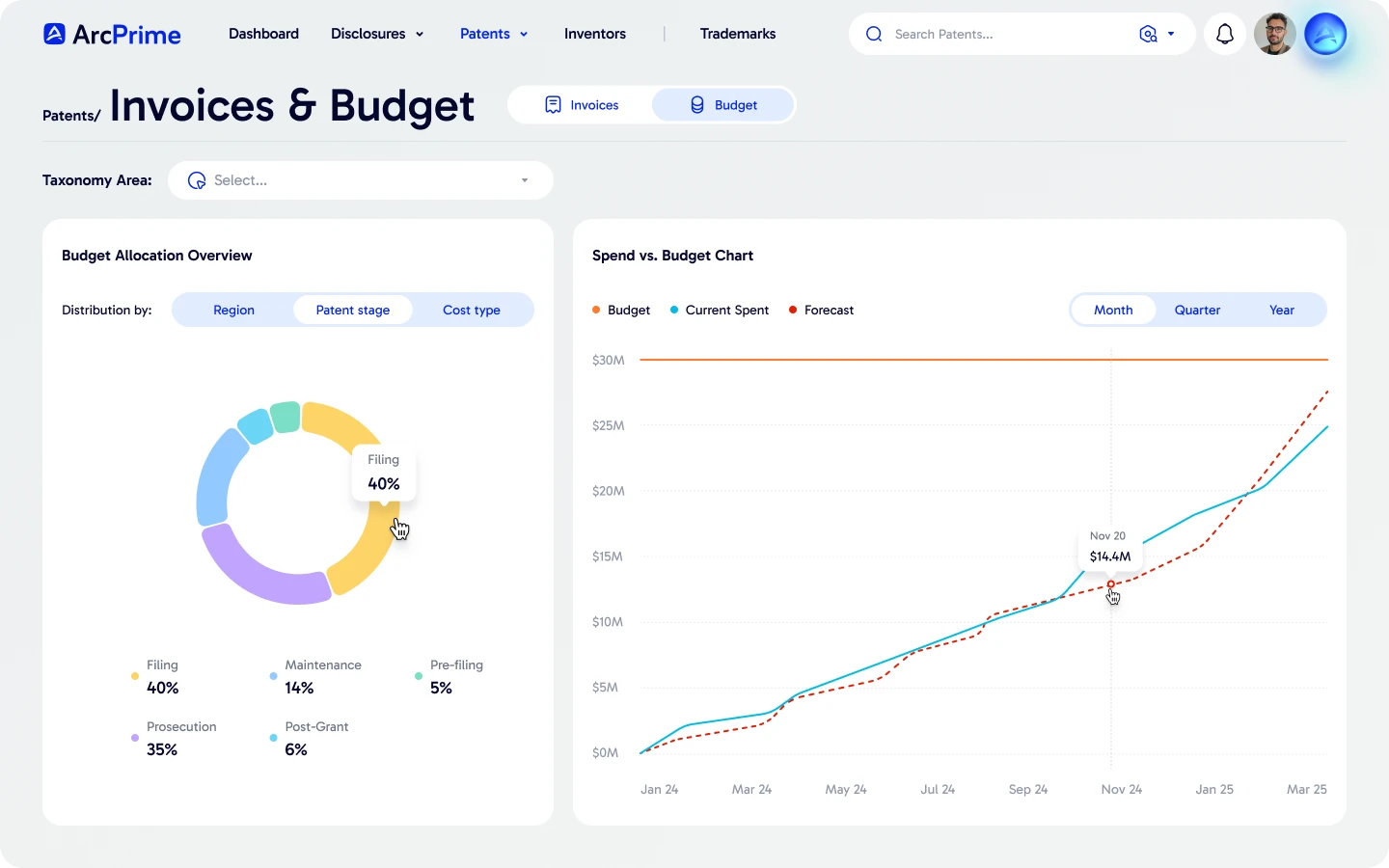This screenshot has width=1389, height=868.
Task: Click the Budget tab coins icon
Action: point(697,105)
